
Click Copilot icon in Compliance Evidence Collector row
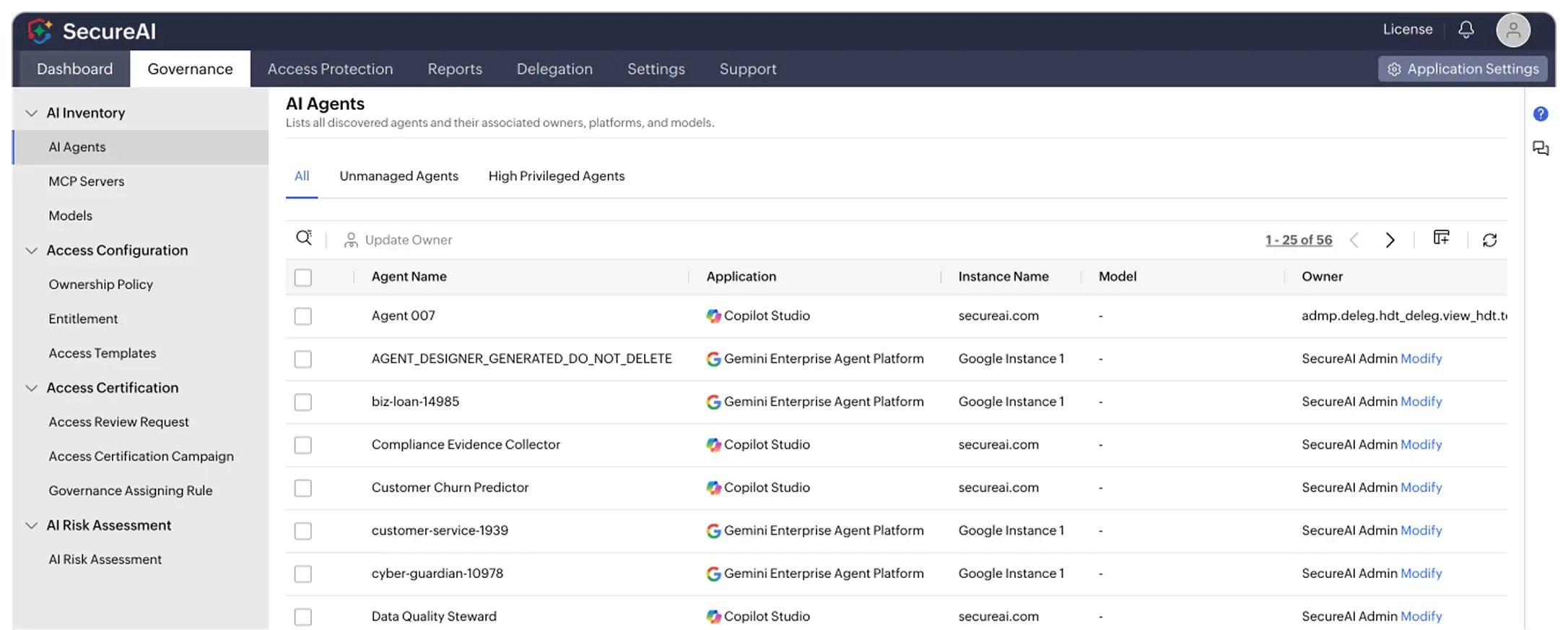coord(713,445)
